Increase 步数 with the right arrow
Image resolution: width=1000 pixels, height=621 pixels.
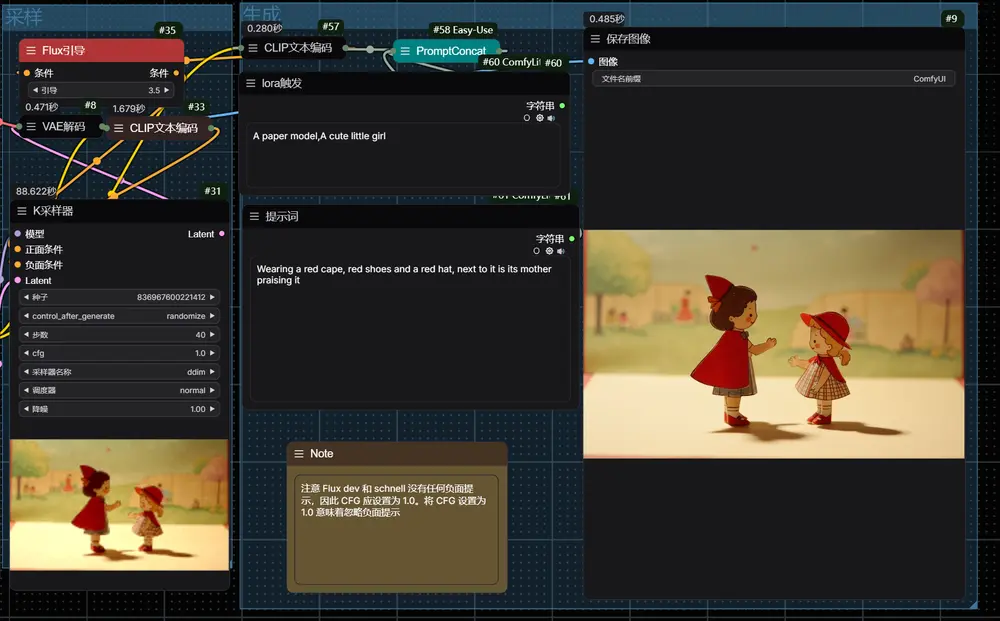click(x=213, y=335)
